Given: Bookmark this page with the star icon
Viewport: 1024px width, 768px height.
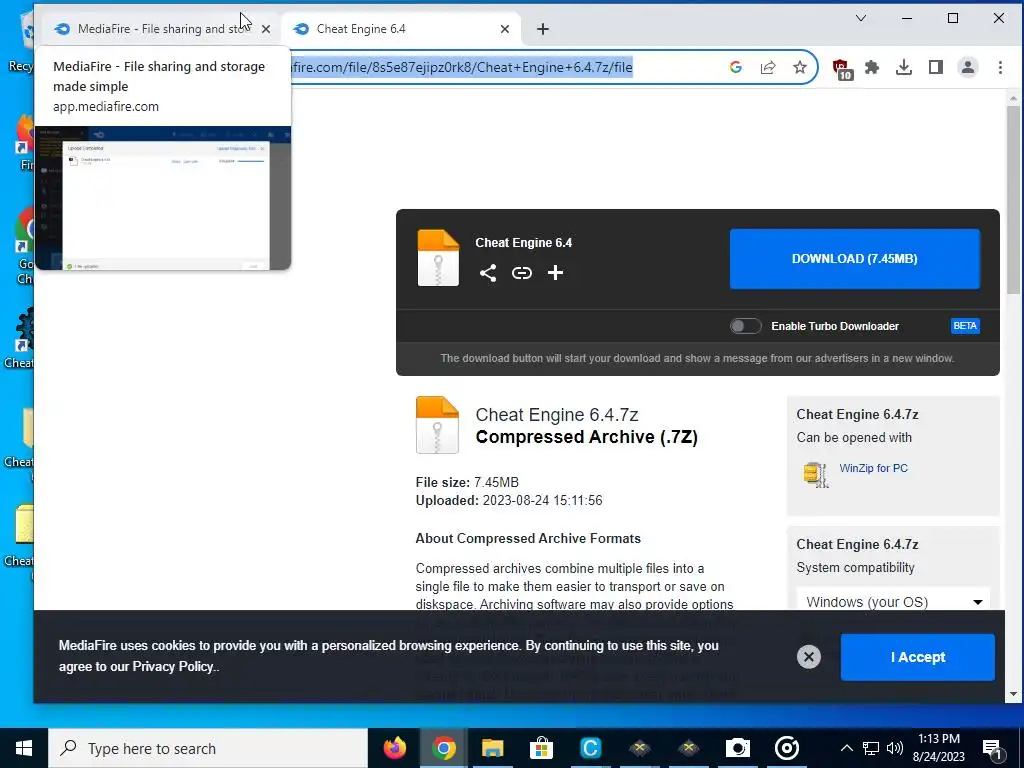Looking at the screenshot, I should pos(799,67).
